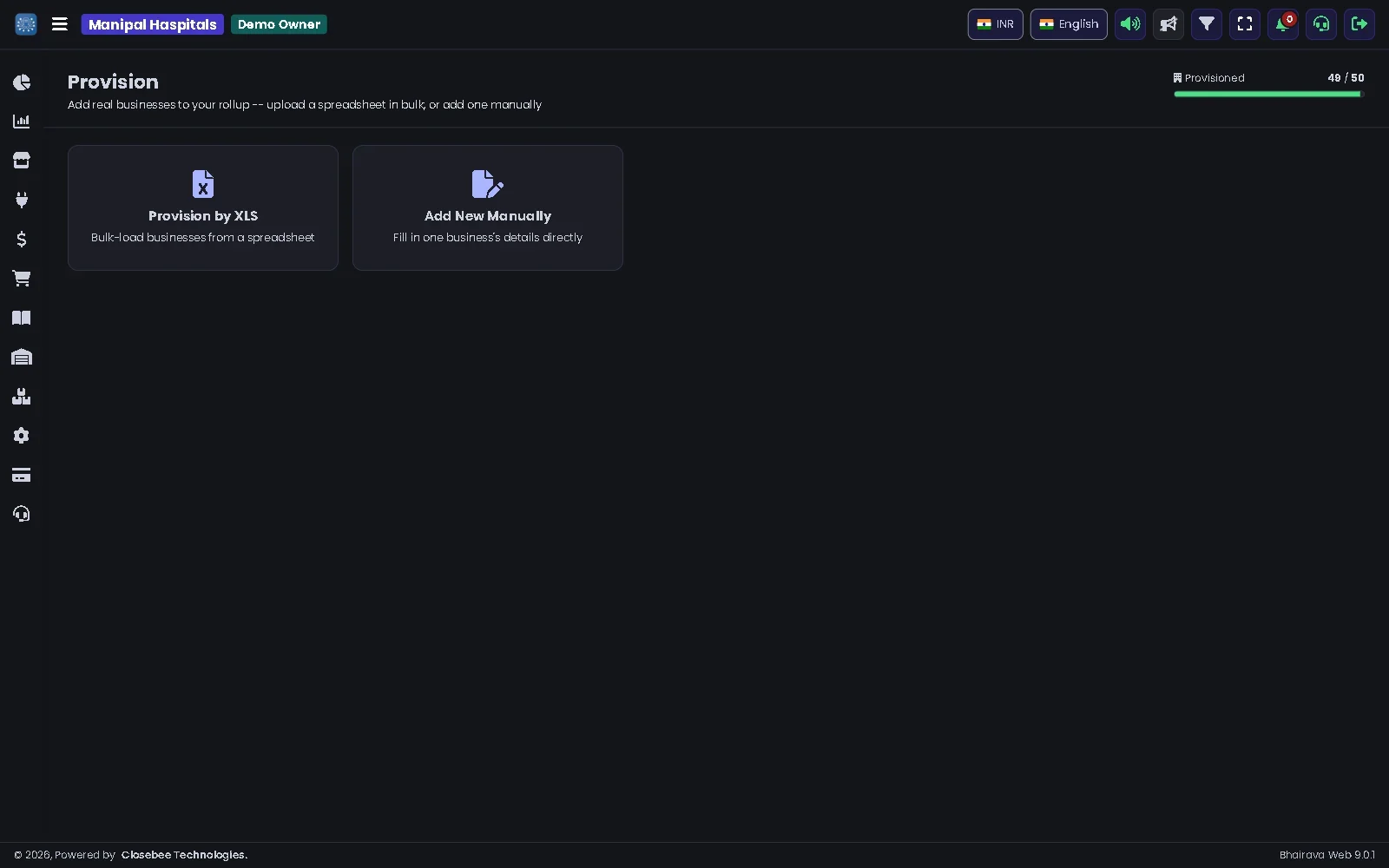Viewport: 1389px width, 868px height.
Task: Select the Provision by XLS card
Action: 203,207
